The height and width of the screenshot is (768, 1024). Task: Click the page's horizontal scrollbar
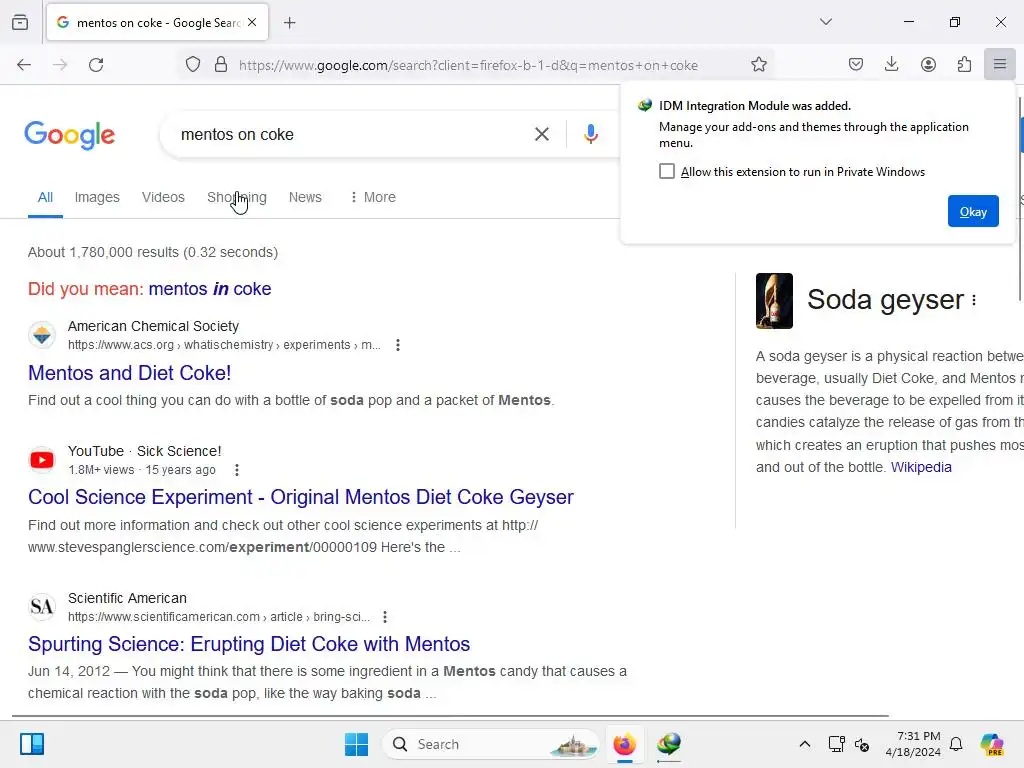click(450, 716)
